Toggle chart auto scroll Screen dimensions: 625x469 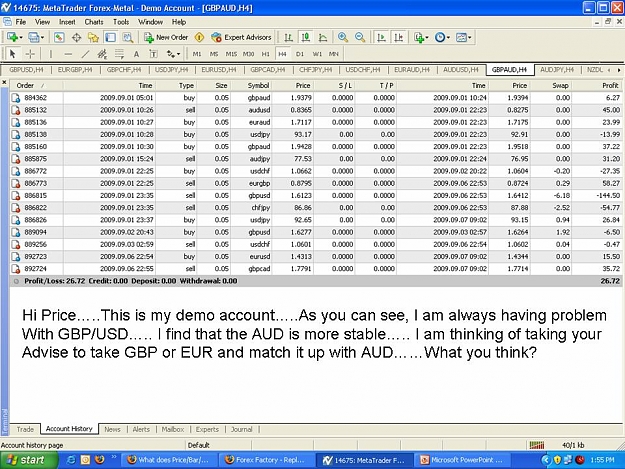tap(381, 37)
